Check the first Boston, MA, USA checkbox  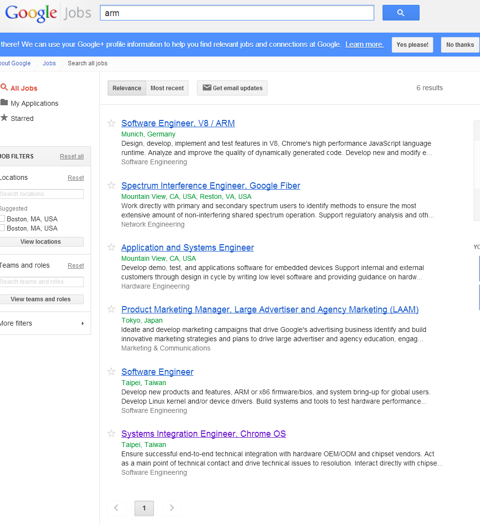click(x=2, y=219)
